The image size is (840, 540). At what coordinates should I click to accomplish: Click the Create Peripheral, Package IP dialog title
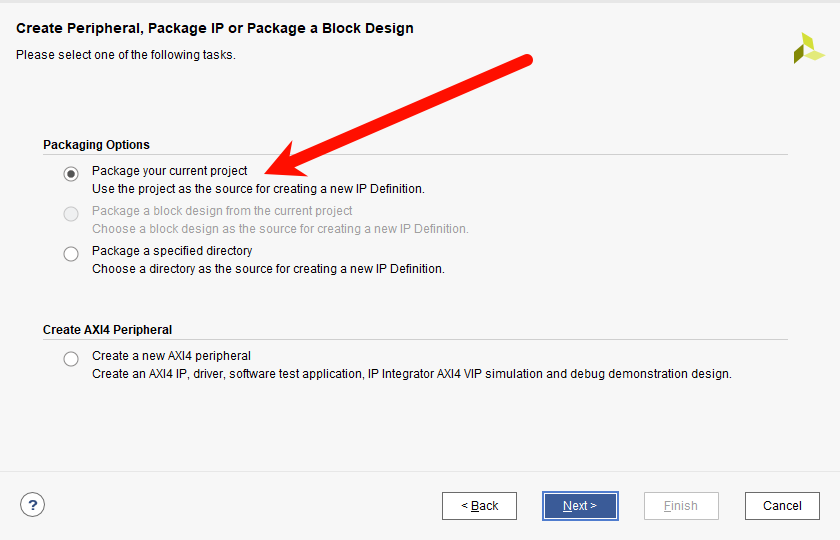[x=215, y=28]
